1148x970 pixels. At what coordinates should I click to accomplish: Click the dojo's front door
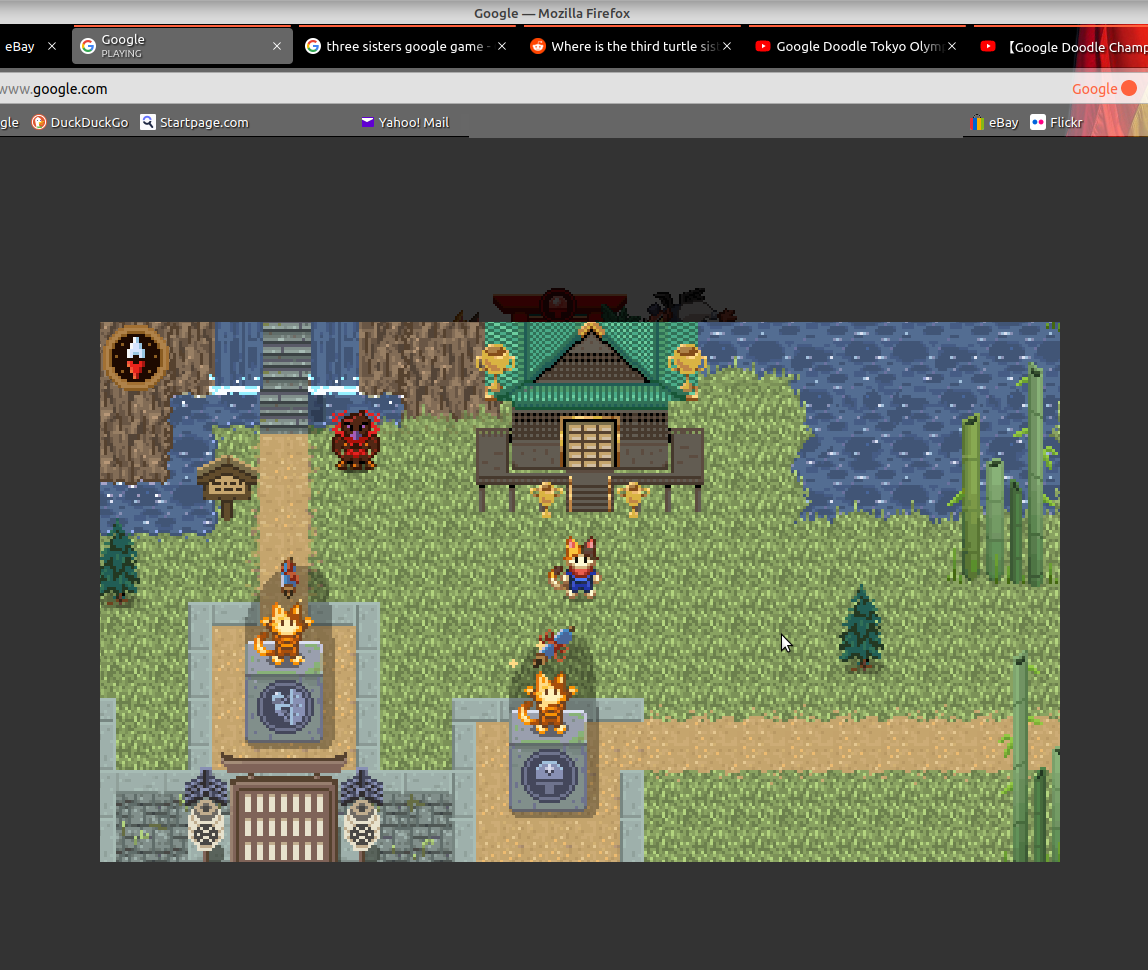click(589, 444)
